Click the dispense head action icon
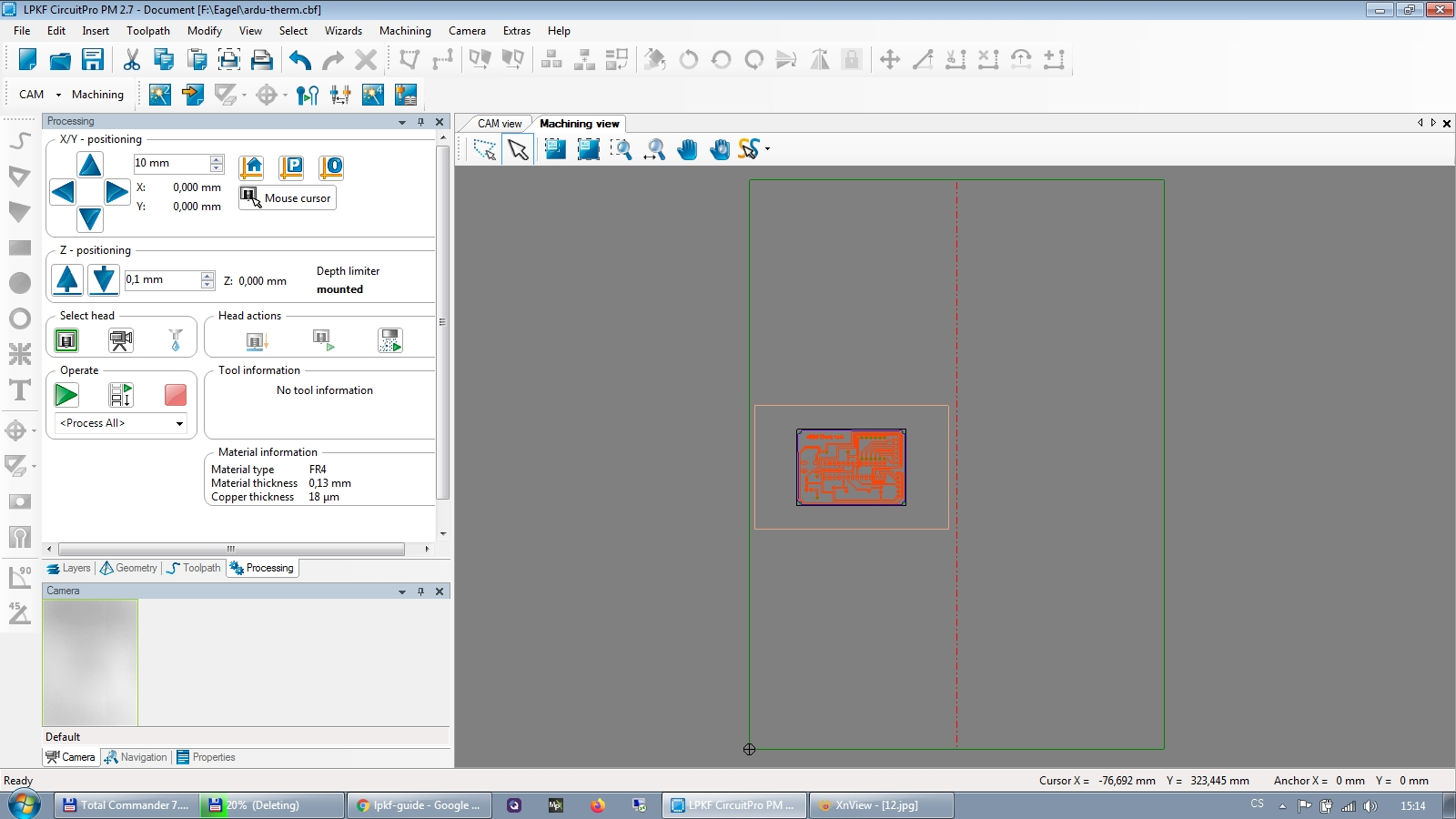This screenshot has width=1456, height=819. (390, 340)
